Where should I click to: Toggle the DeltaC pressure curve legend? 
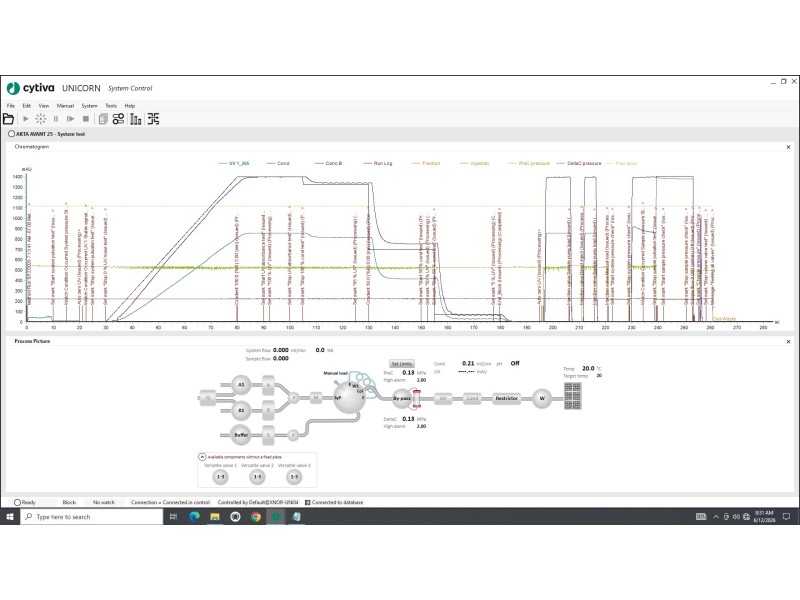pos(579,163)
